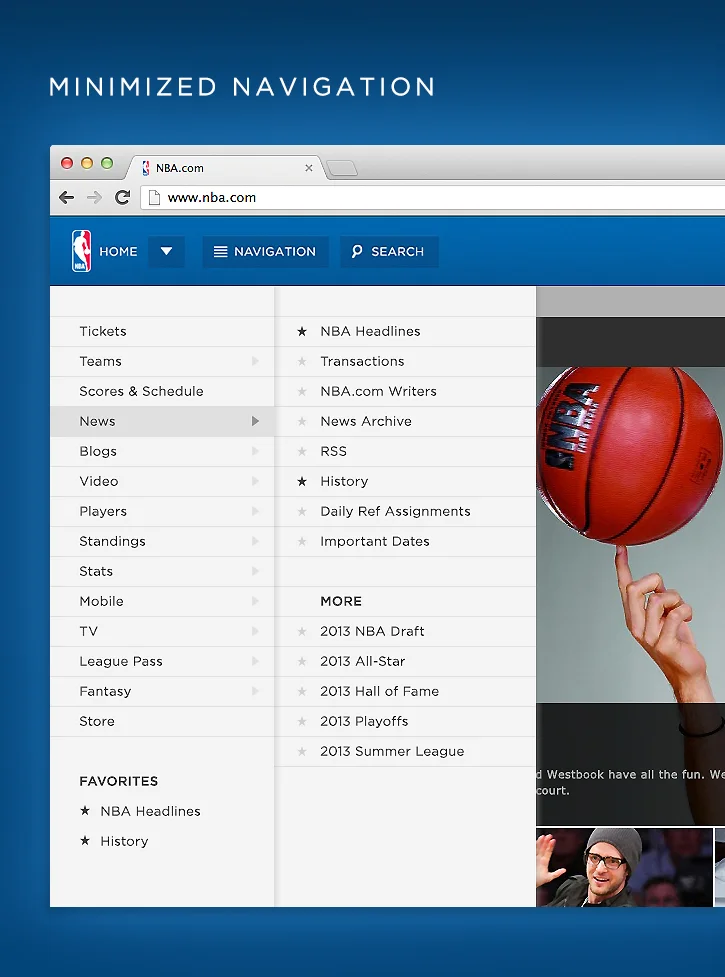725x977 pixels.
Task: Toggle favorite star for Important Dates
Action: (x=302, y=541)
